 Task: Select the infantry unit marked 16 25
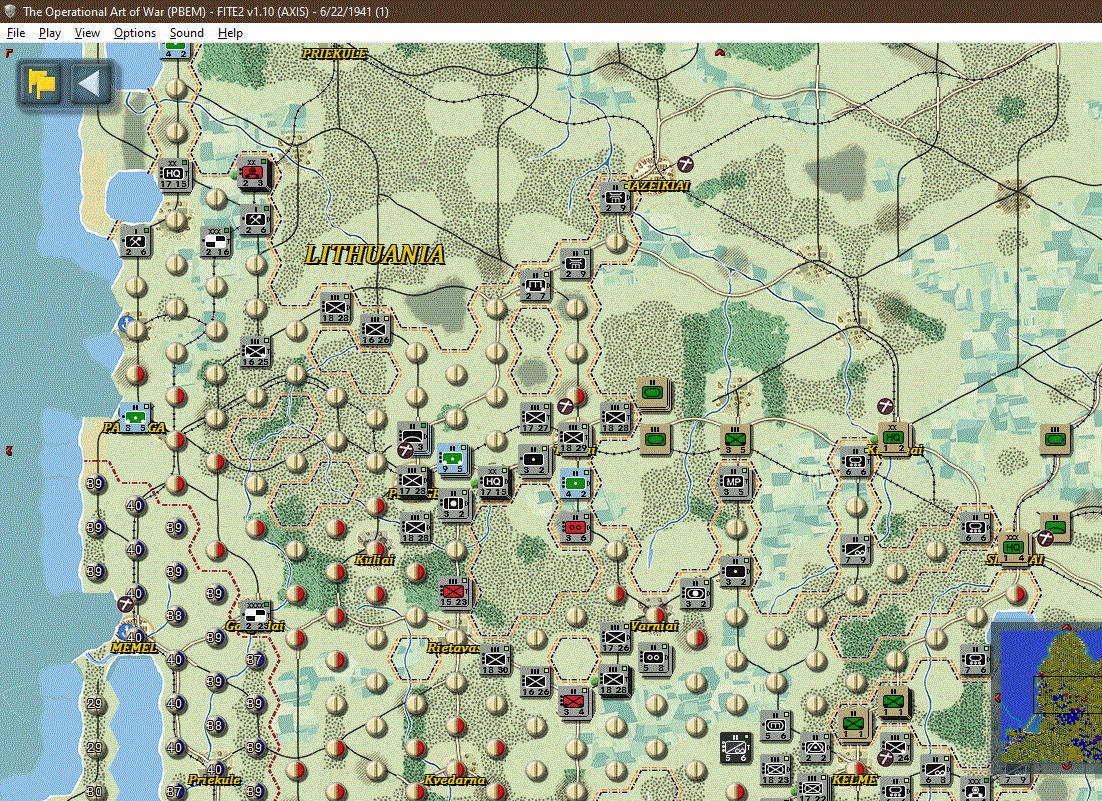(x=255, y=352)
